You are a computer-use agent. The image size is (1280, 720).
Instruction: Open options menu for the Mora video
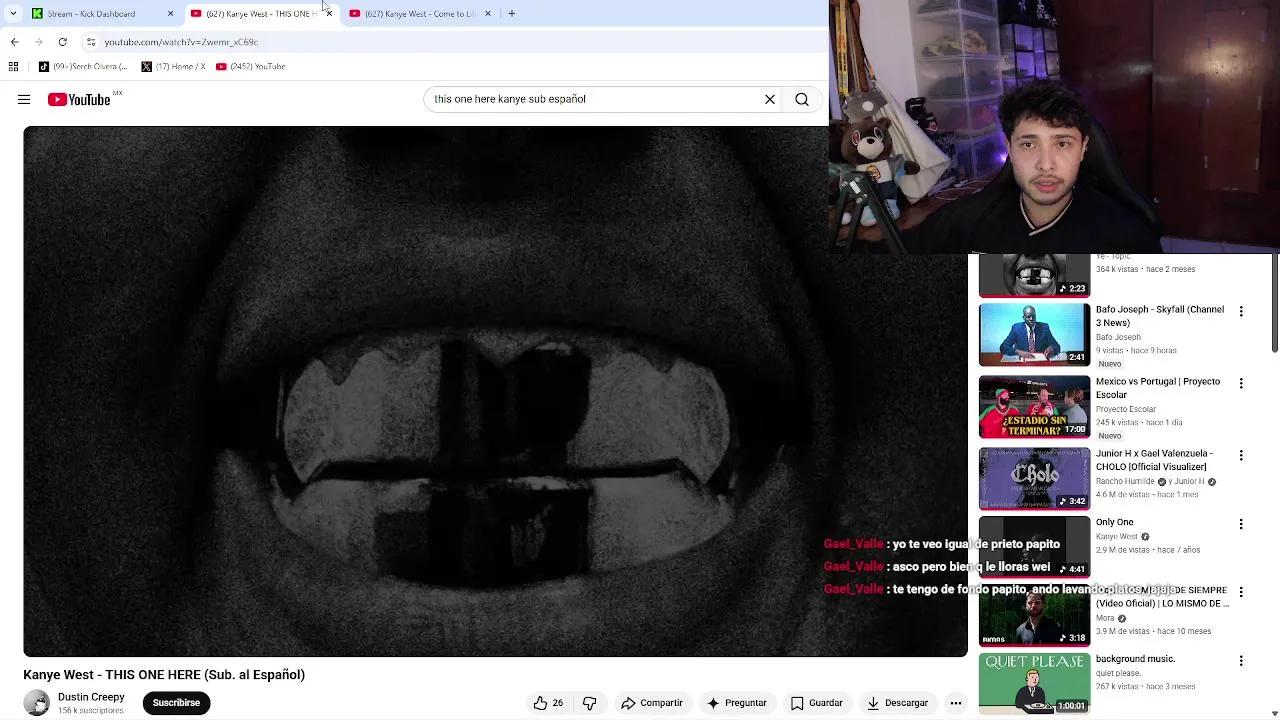point(1241,592)
